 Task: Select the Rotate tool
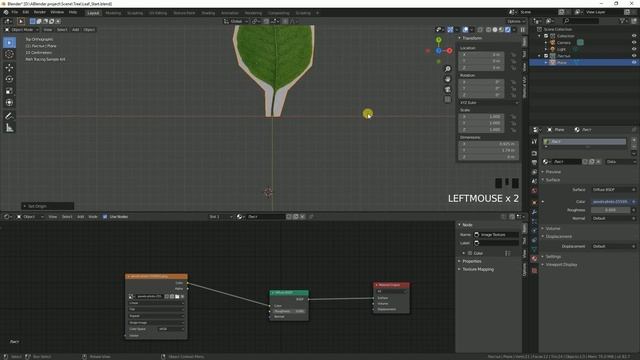click(x=9, y=79)
